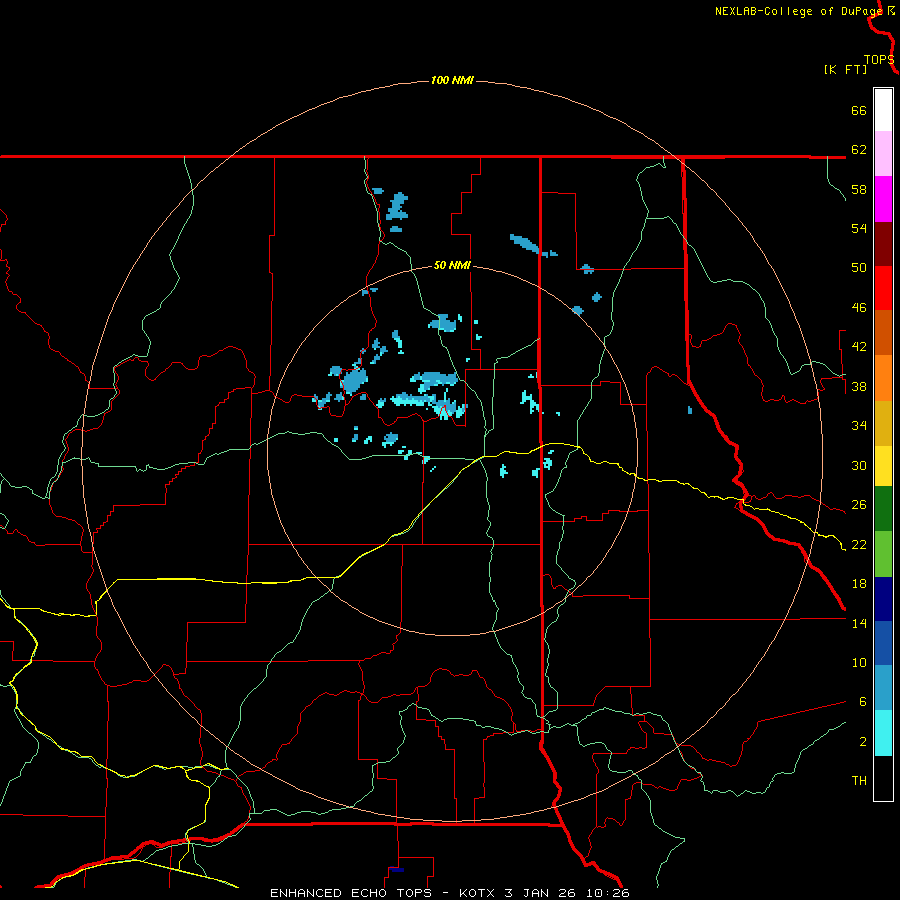The height and width of the screenshot is (900, 900).
Task: Click the TH threshold legend label
Action: pyautogui.click(x=859, y=781)
